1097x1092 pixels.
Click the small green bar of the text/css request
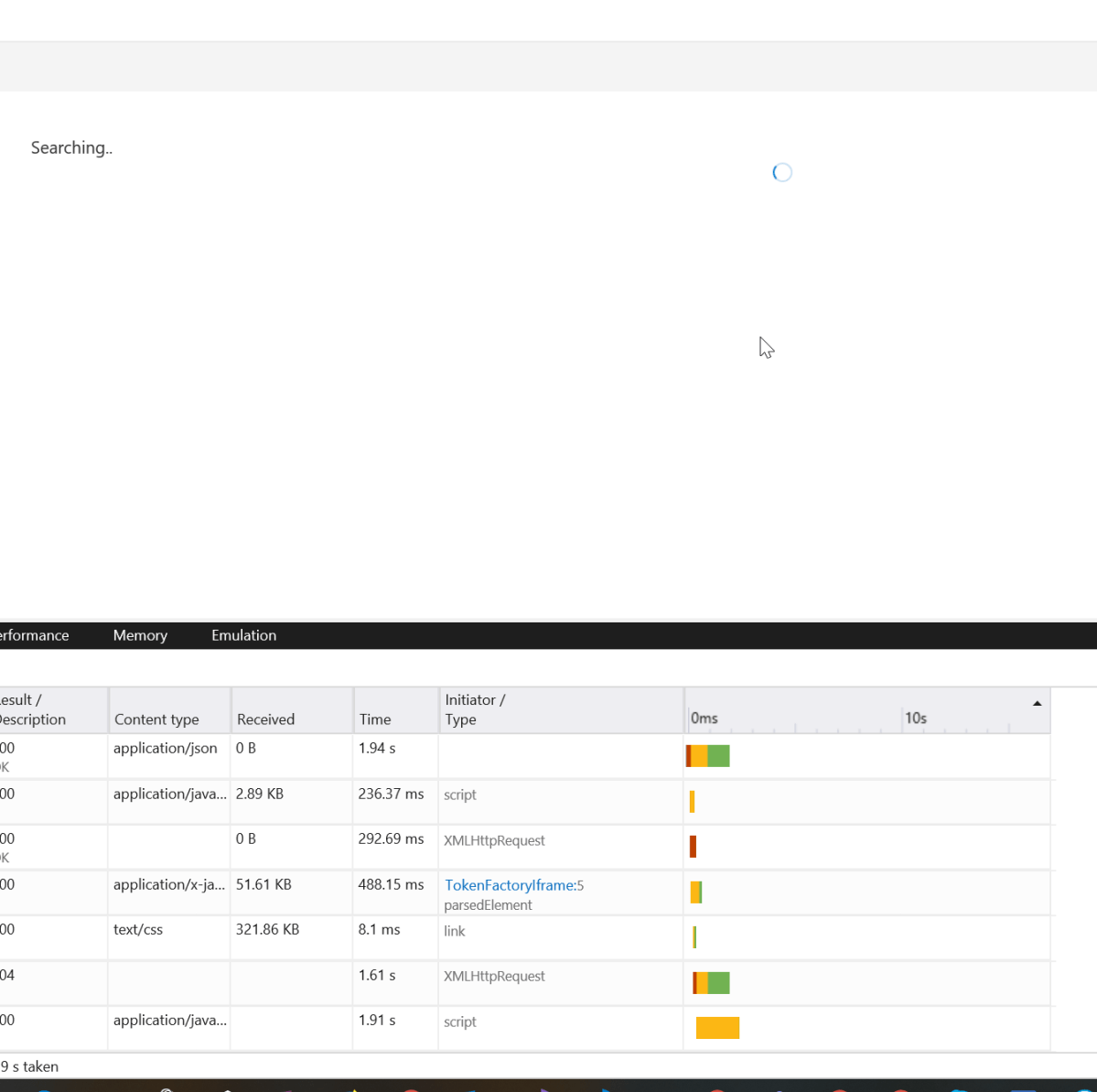tap(695, 936)
